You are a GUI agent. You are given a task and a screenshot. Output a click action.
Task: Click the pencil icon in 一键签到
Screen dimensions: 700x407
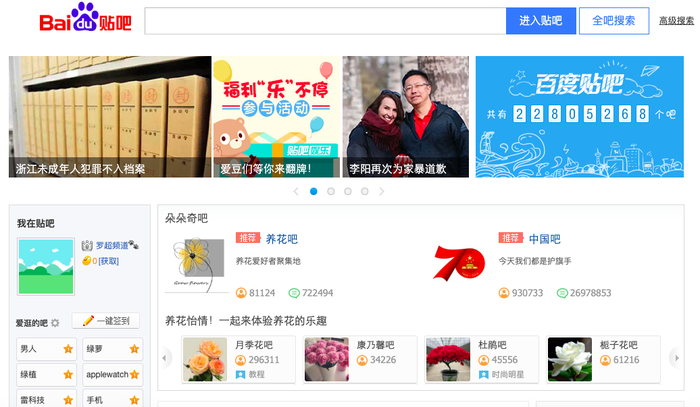point(88,320)
